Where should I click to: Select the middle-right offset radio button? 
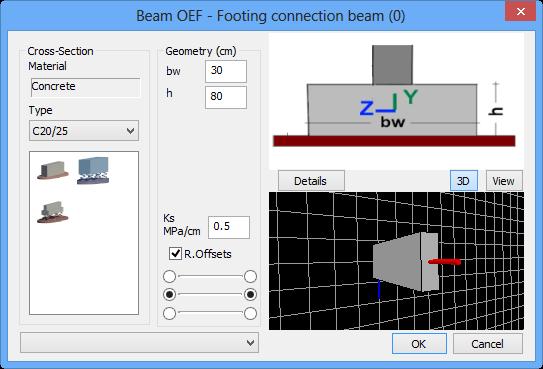tap(250, 295)
